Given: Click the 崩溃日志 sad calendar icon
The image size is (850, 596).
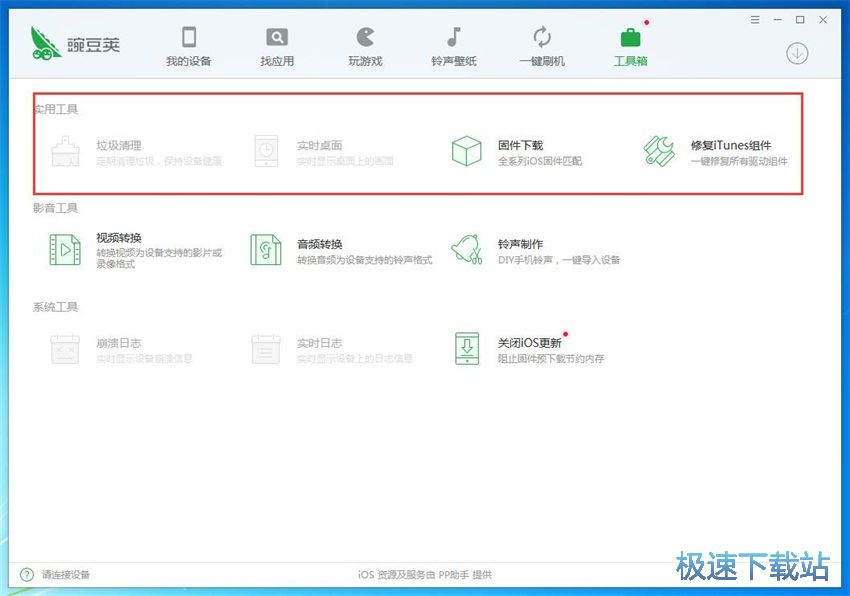Looking at the screenshot, I should click(65, 349).
